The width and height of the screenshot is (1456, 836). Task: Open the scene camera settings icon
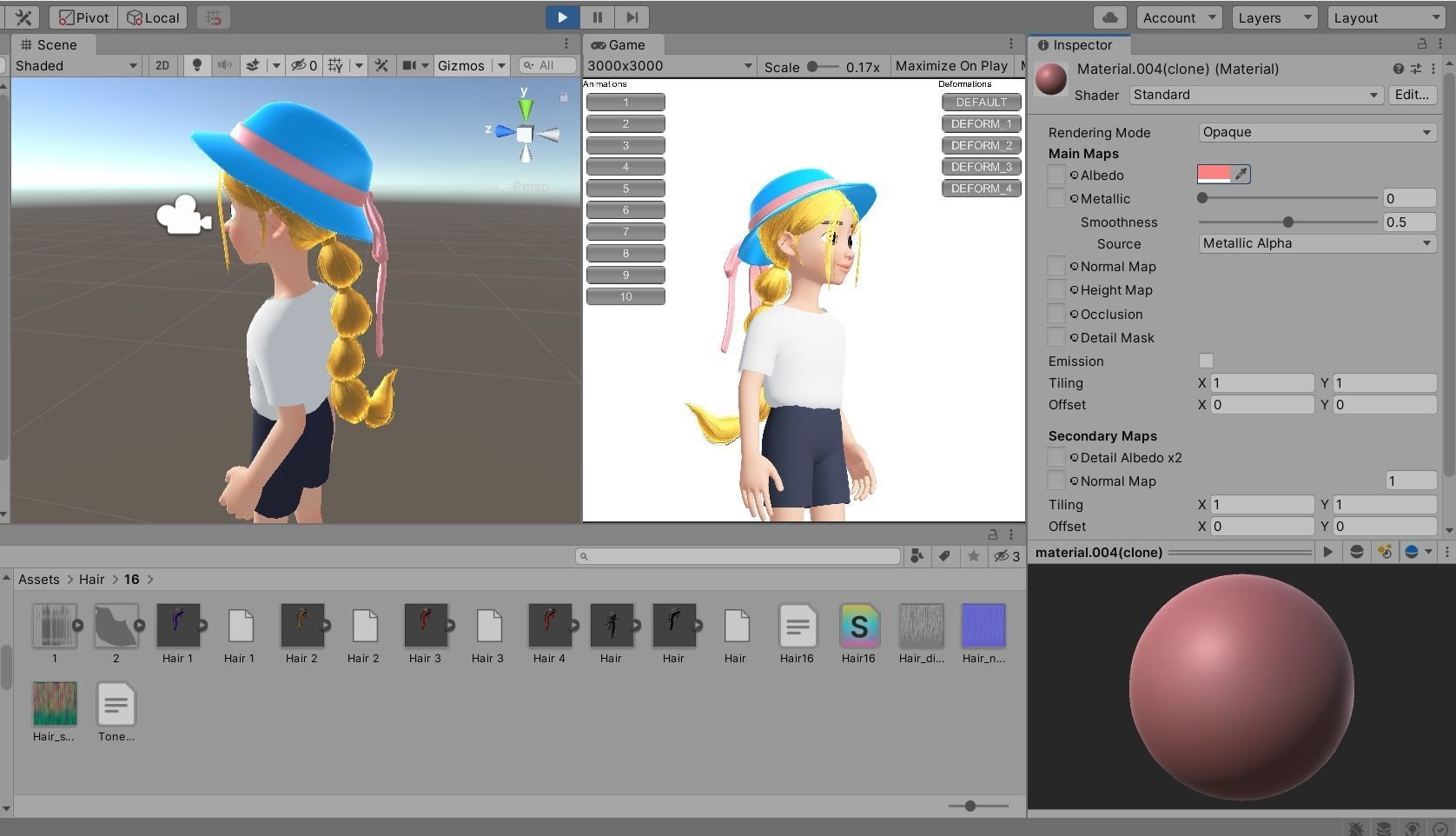(410, 65)
